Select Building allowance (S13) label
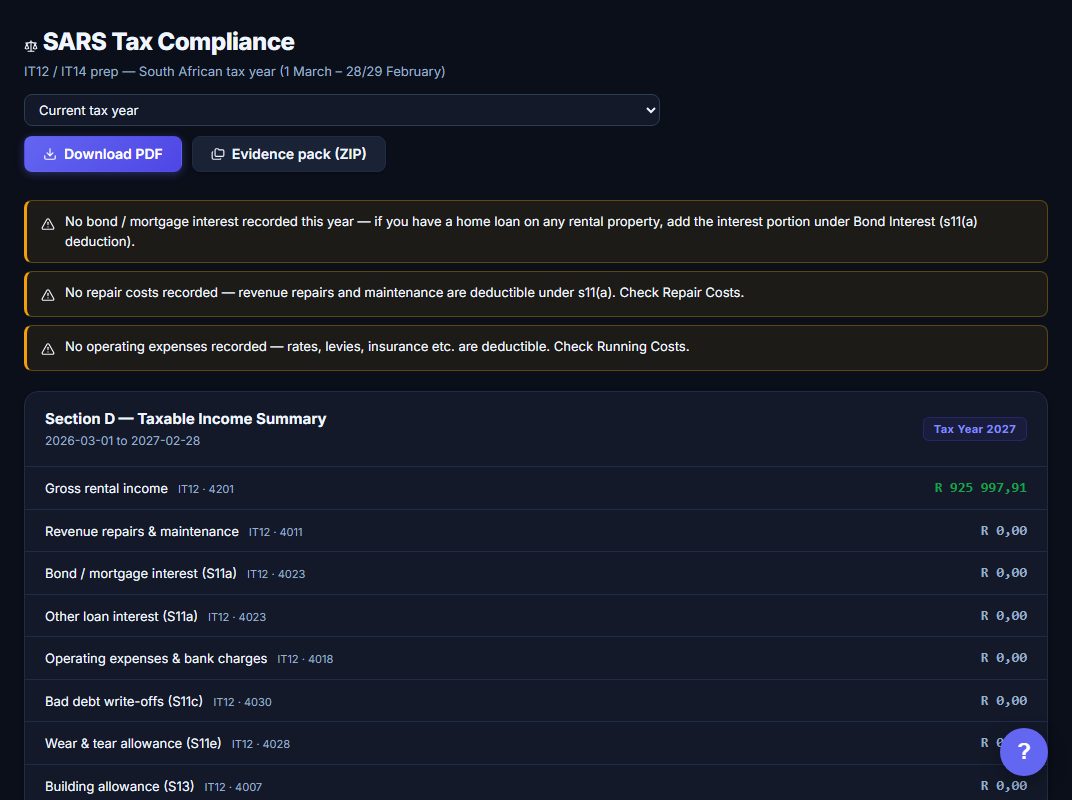Viewport: 1072px width, 800px height. click(120, 786)
